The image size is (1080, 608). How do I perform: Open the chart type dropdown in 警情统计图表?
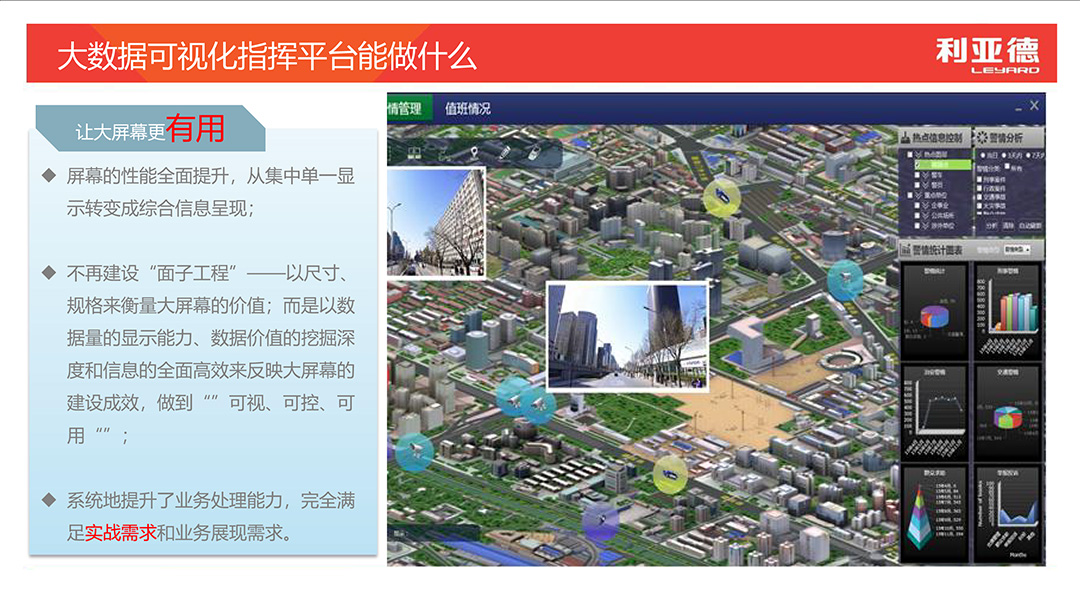(1016, 249)
